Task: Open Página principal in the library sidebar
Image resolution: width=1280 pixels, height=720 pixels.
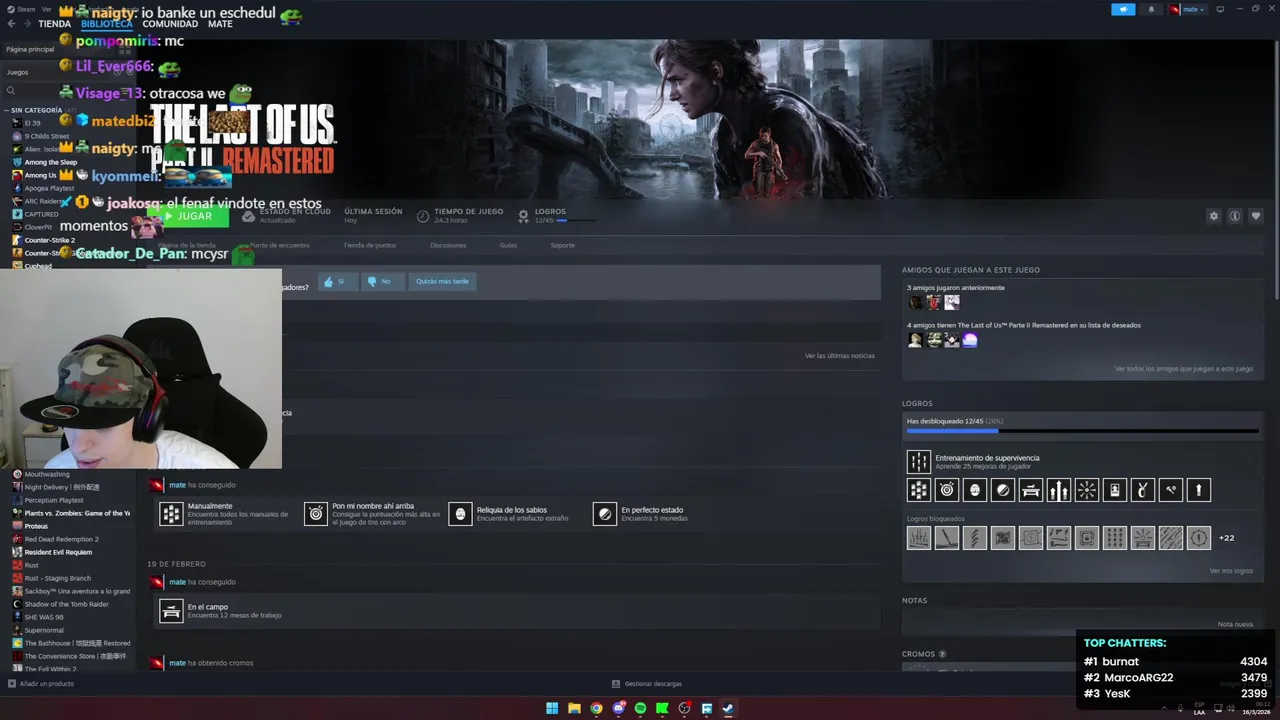Action: (x=30, y=49)
